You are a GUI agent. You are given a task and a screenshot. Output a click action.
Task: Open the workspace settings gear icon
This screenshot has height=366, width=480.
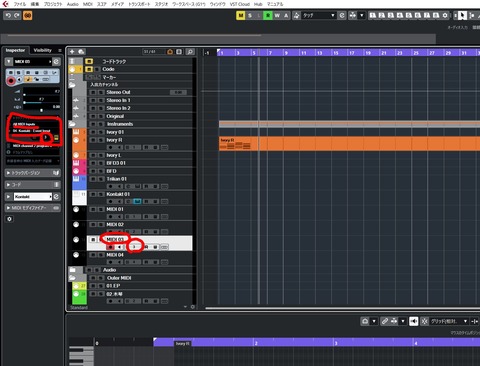[x=445, y=15]
